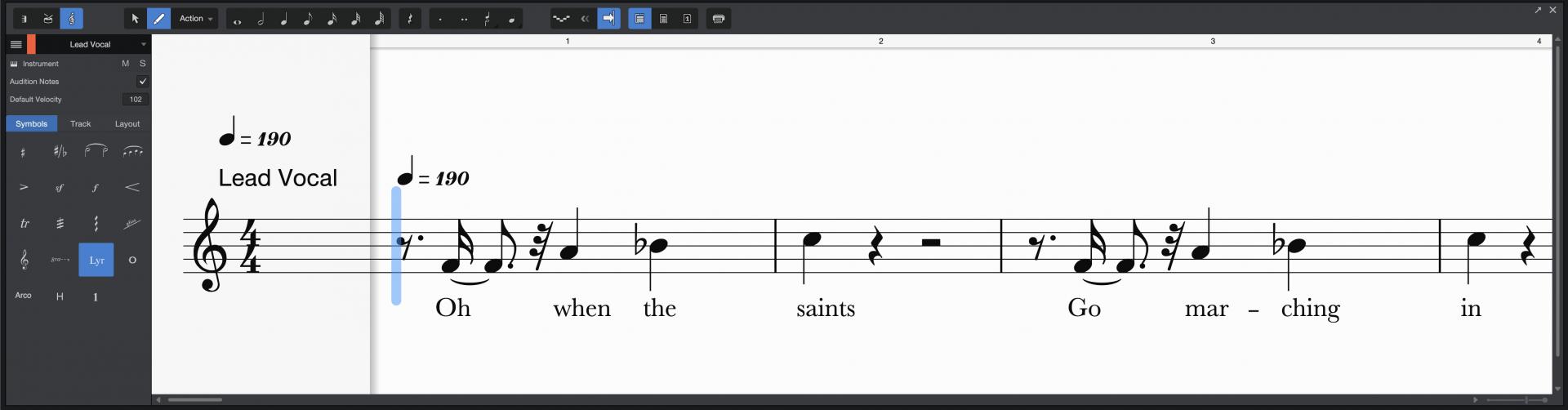Select the sforzando (sf) symbol
Screen dimensions: 1568x410
[x=60, y=188]
